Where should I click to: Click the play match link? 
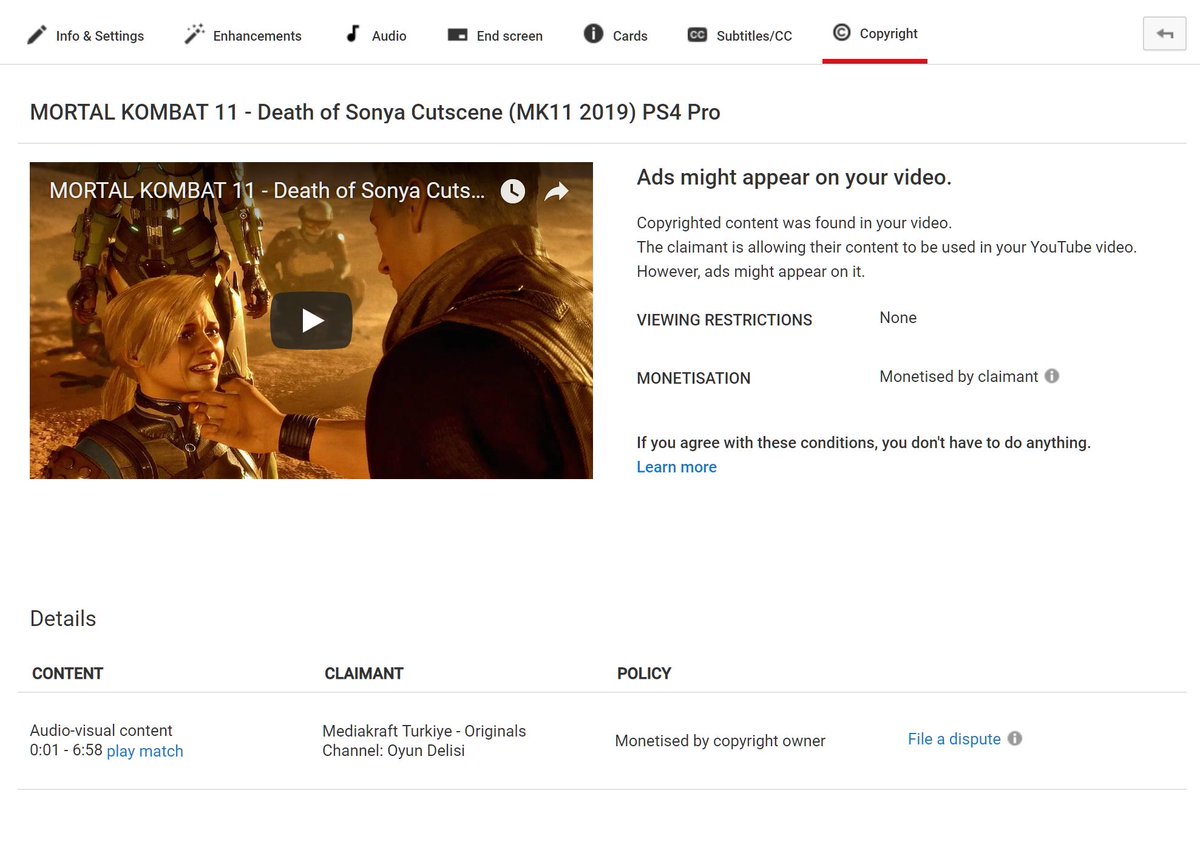(x=145, y=751)
